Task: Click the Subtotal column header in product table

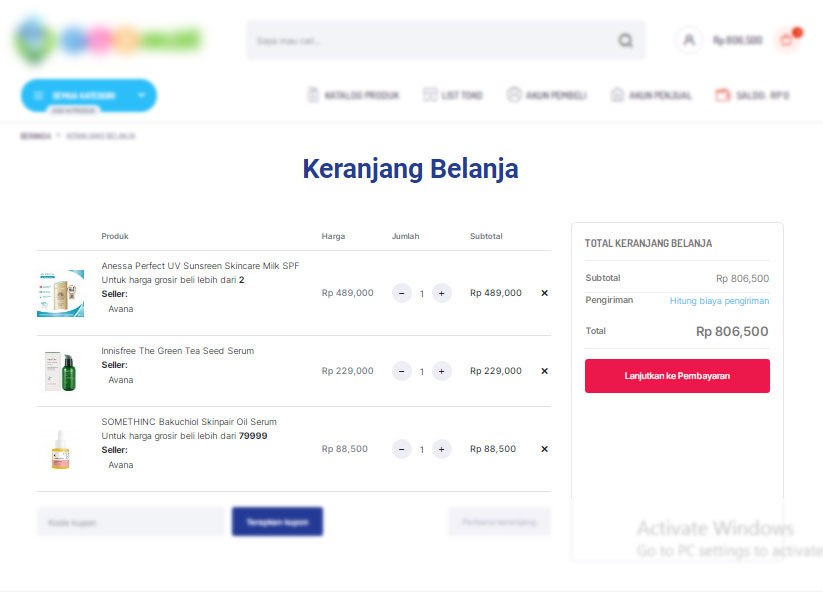Action: pyautogui.click(x=486, y=236)
